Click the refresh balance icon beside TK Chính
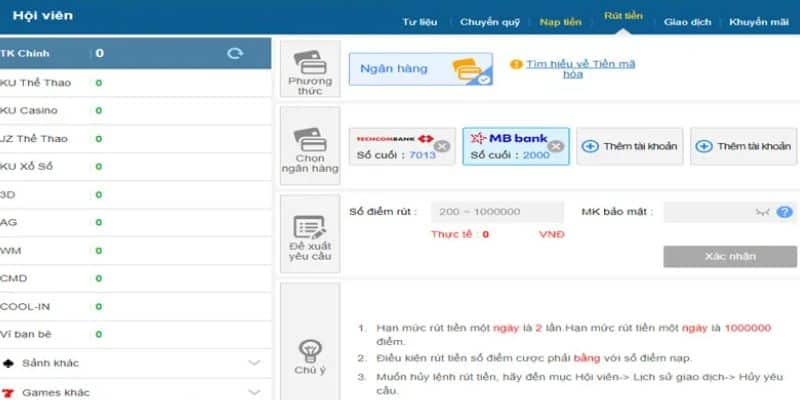 235,53
